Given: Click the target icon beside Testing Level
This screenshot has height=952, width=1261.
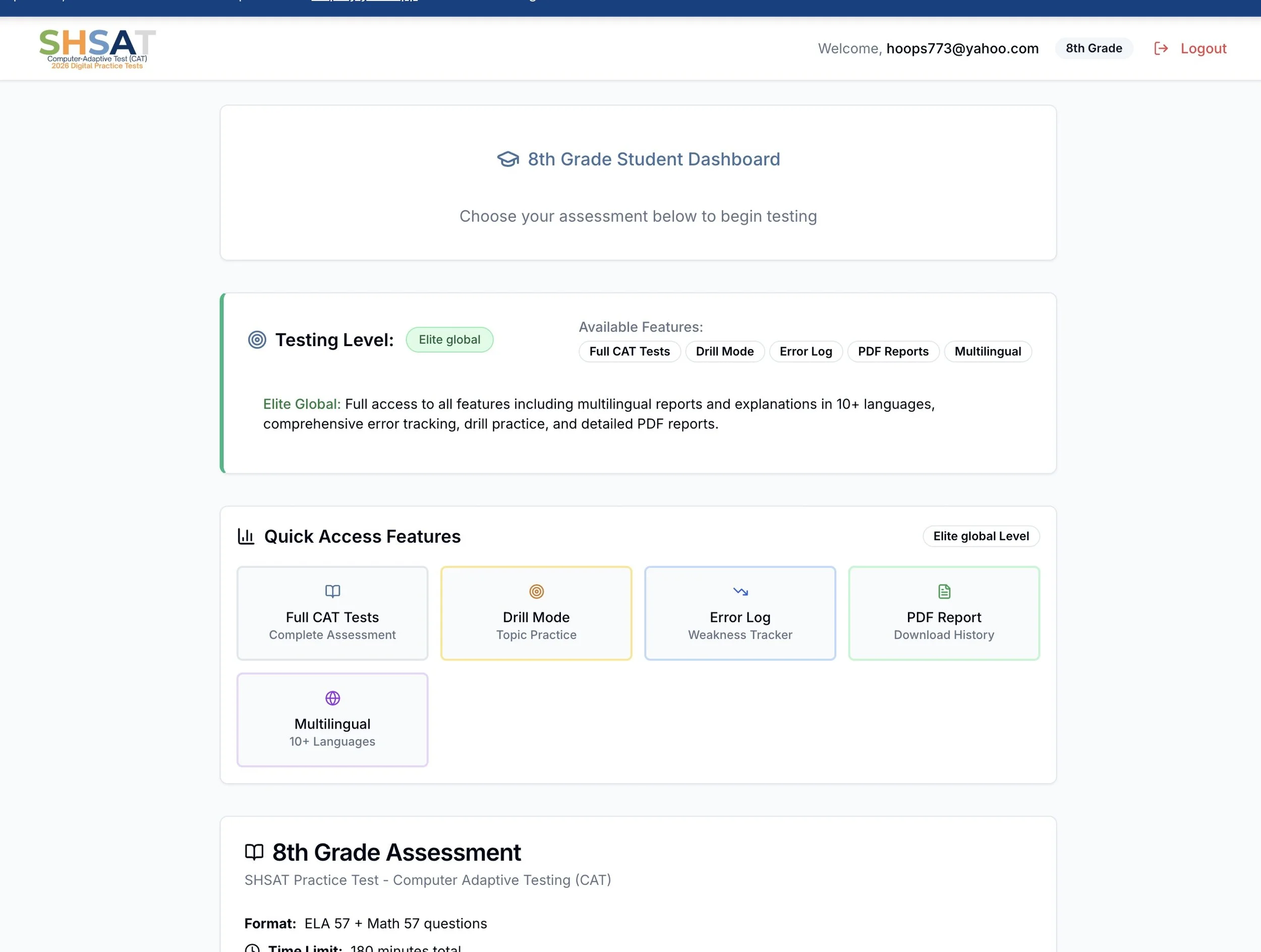Looking at the screenshot, I should pos(257,340).
